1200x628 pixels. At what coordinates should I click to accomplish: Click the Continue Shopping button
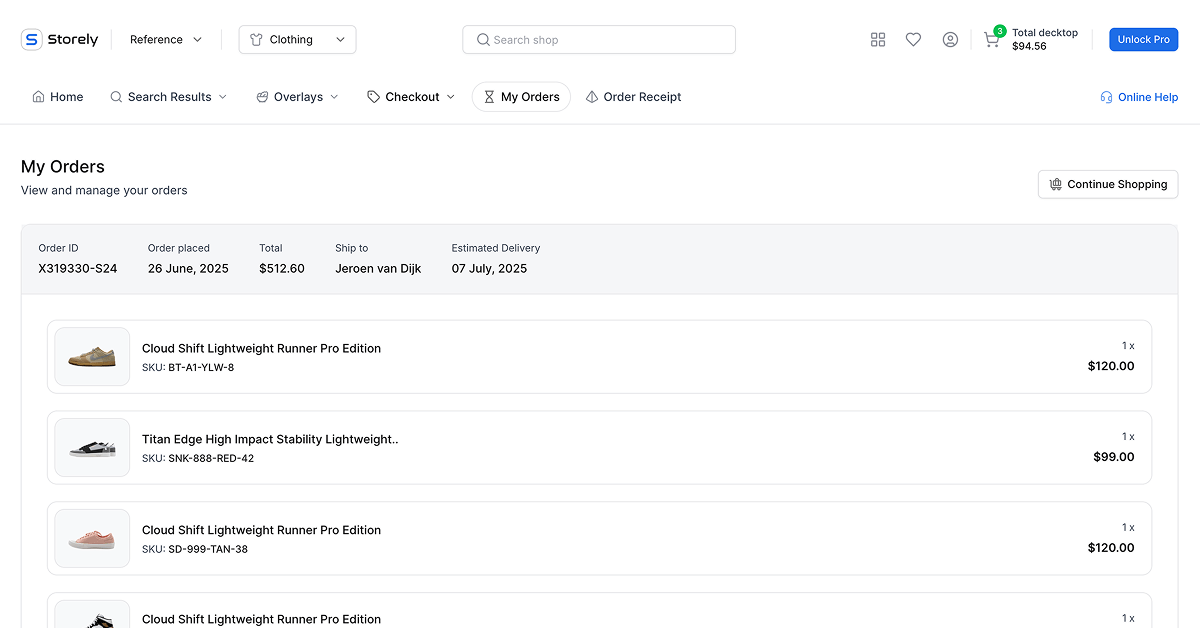click(x=1108, y=184)
